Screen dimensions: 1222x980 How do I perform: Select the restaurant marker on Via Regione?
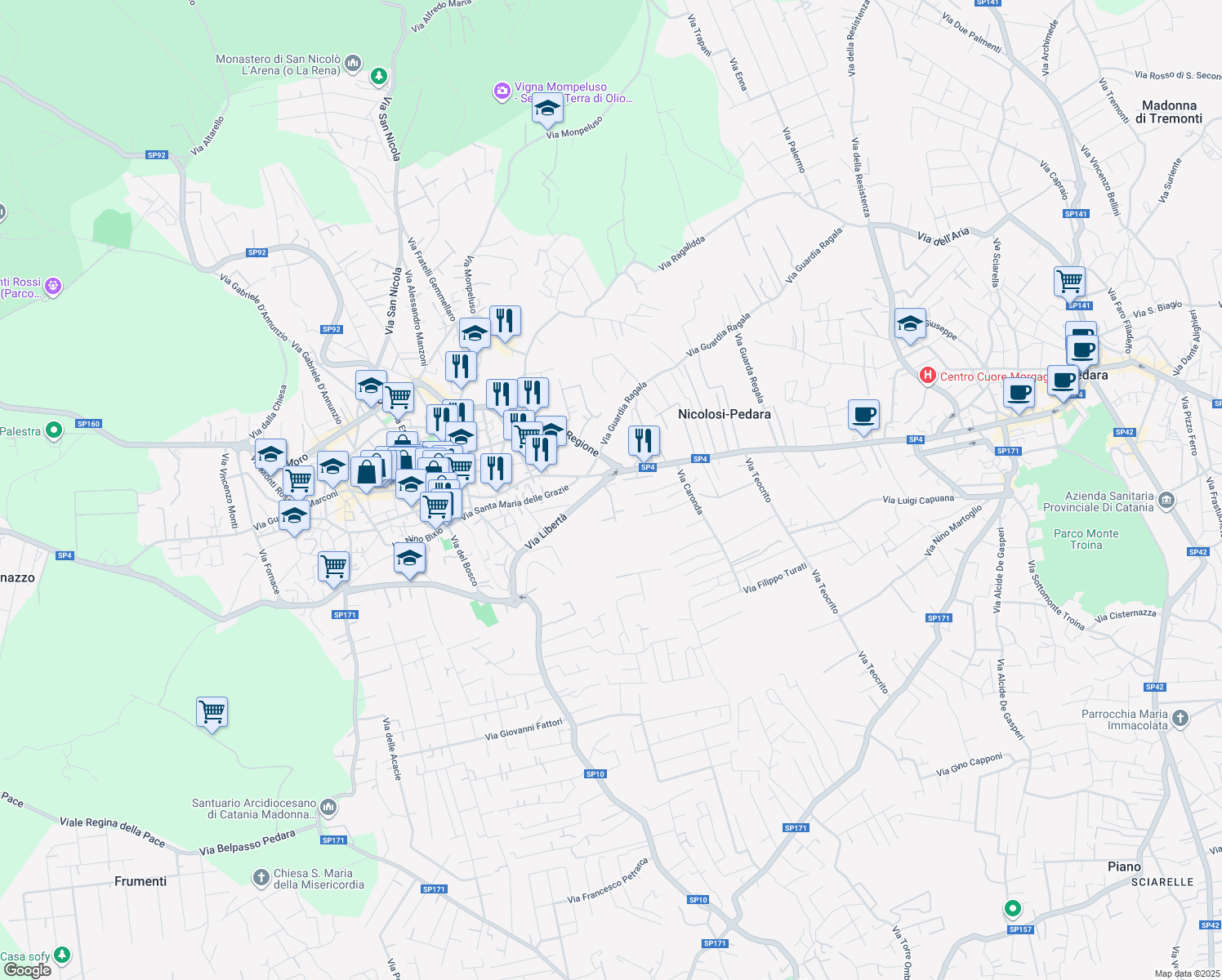click(x=644, y=439)
